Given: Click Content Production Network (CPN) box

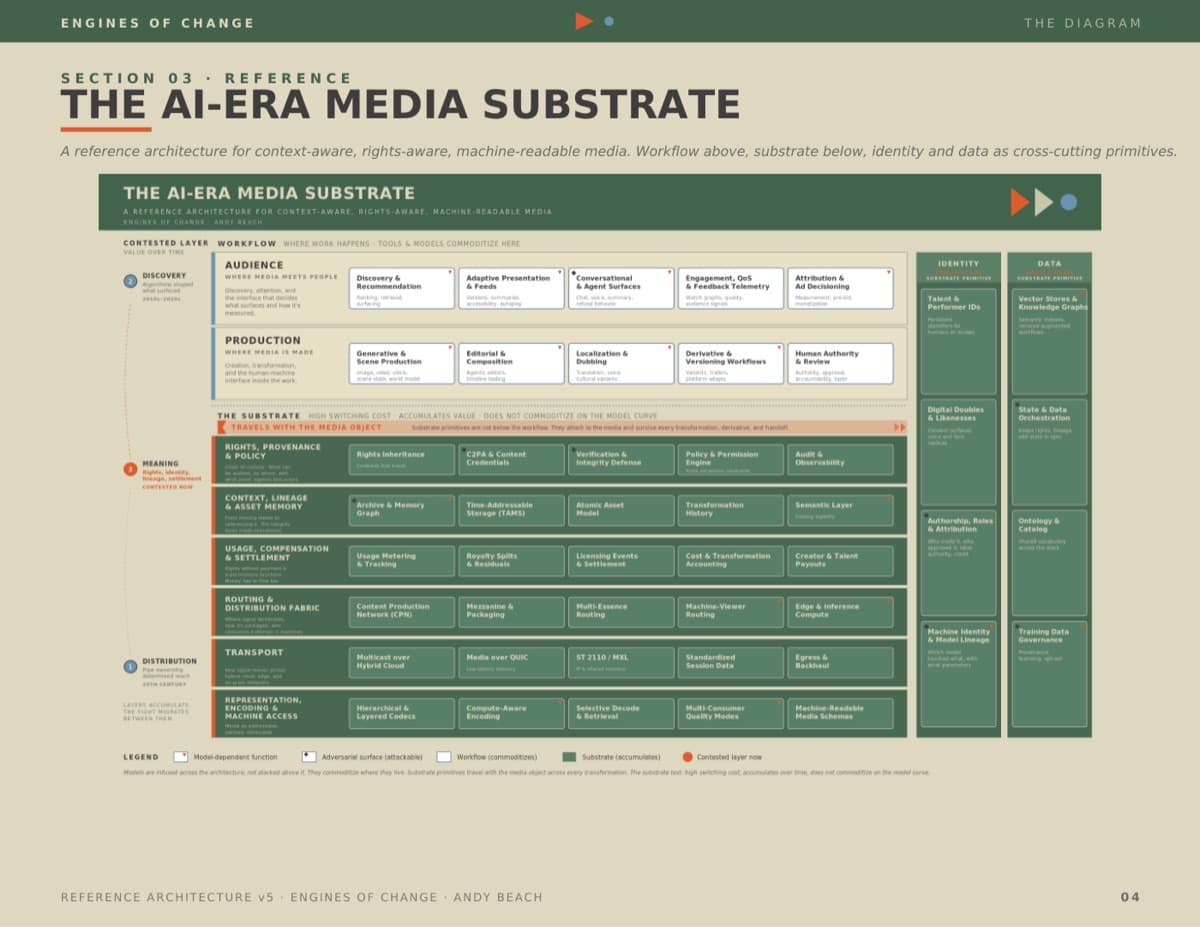Looking at the screenshot, I should point(402,612).
